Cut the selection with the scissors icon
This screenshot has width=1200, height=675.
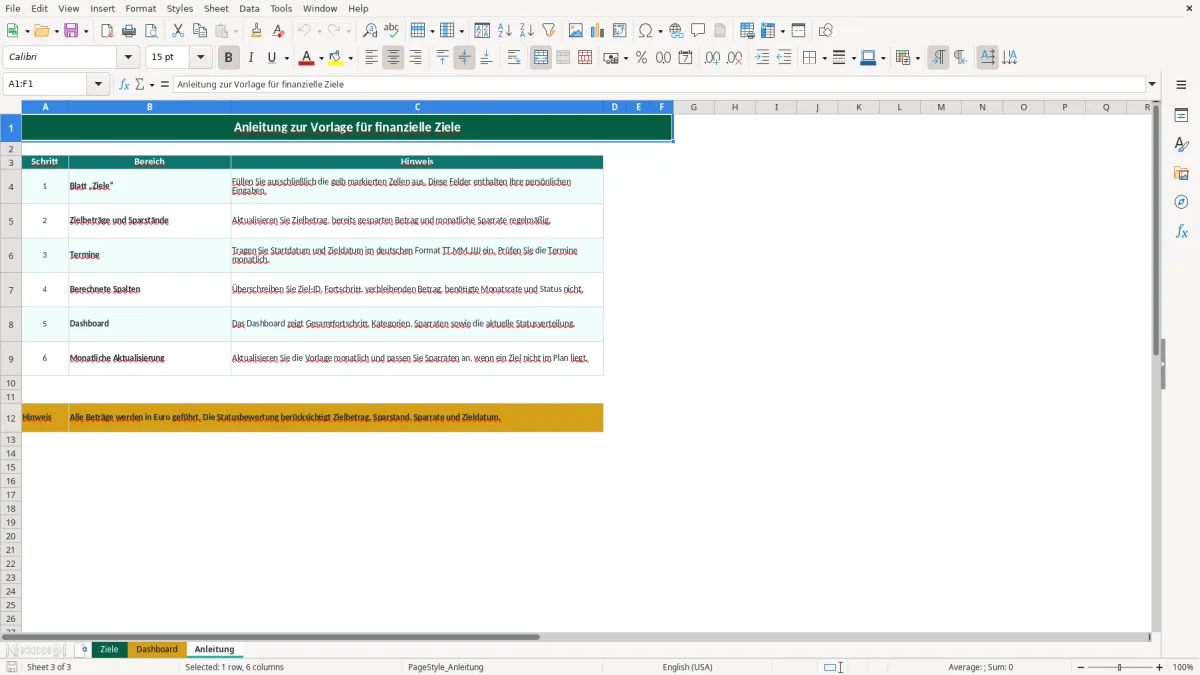point(178,31)
